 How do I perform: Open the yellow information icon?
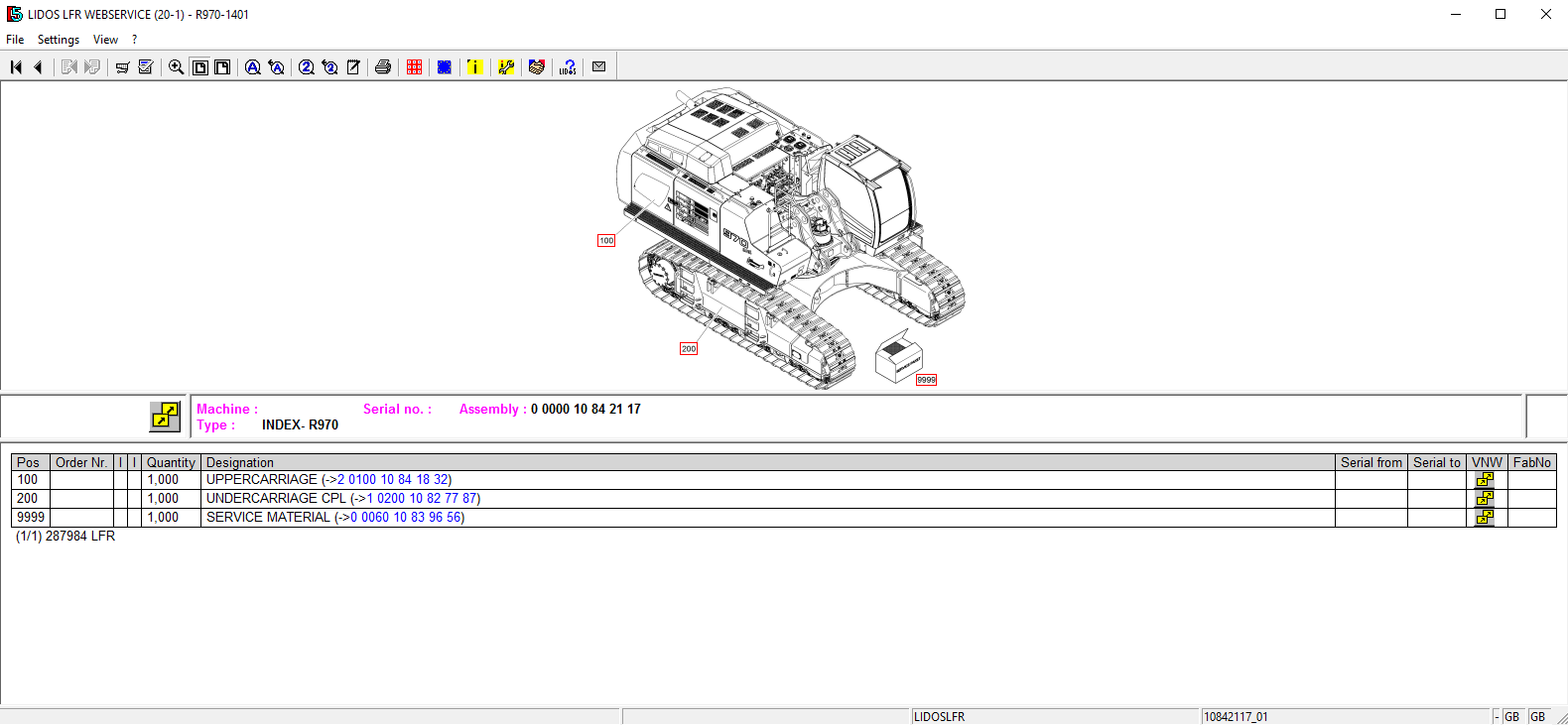click(475, 67)
